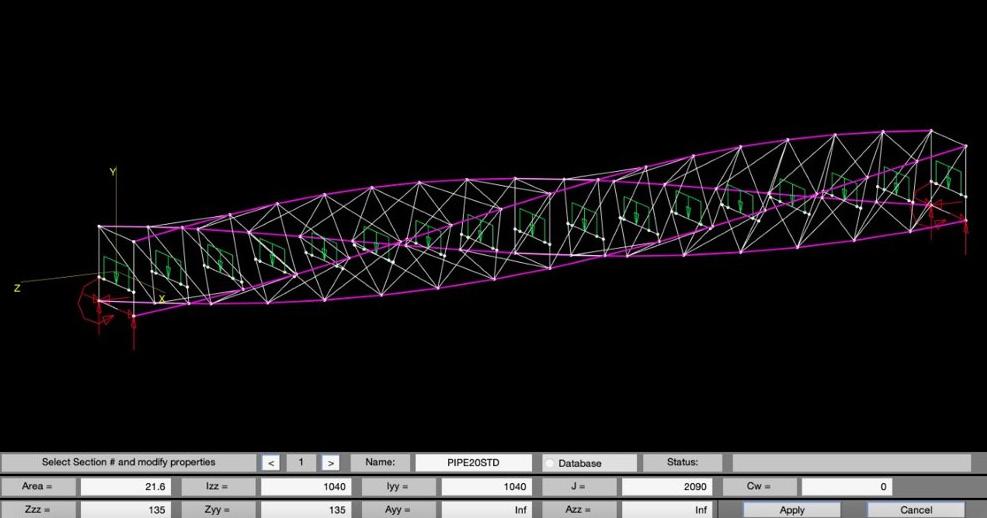Click the 'Select Section # and modify properties' label
The height and width of the screenshot is (518, 987).
click(x=128, y=462)
